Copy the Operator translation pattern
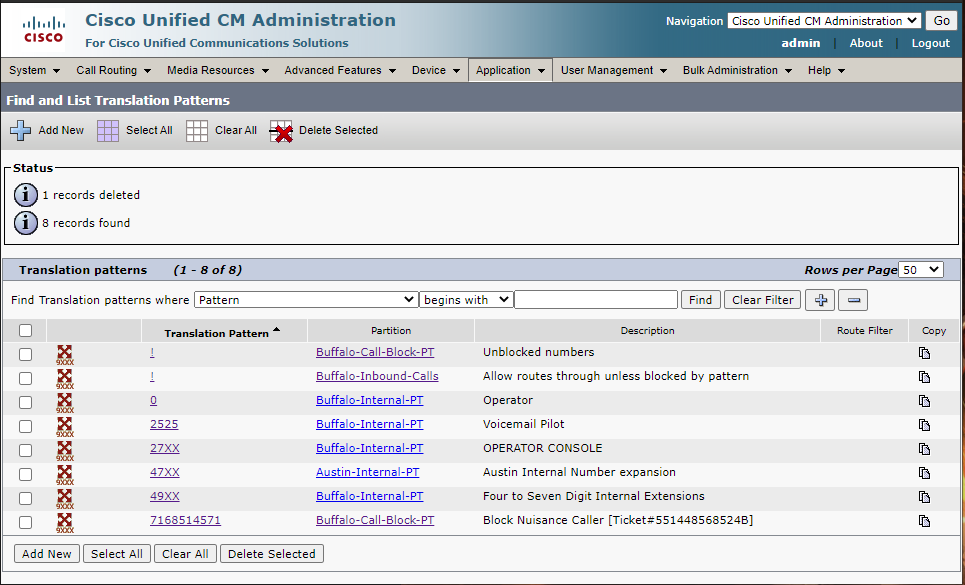This screenshot has height=585, width=965. coord(924,401)
